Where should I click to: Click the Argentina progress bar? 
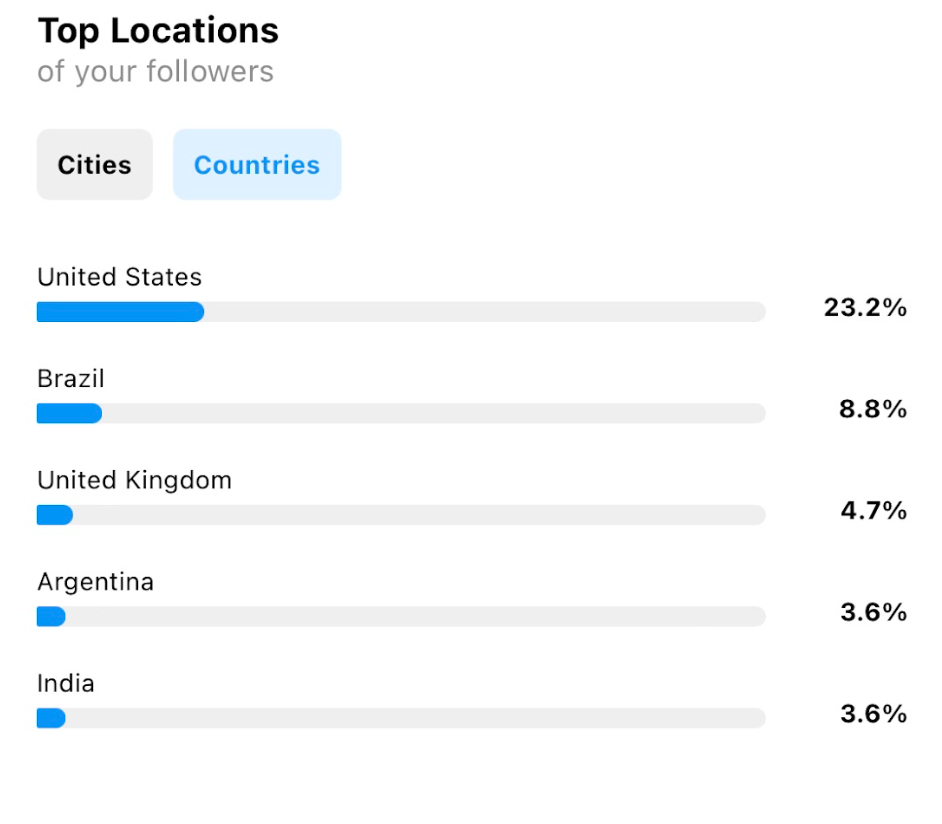(x=401, y=616)
